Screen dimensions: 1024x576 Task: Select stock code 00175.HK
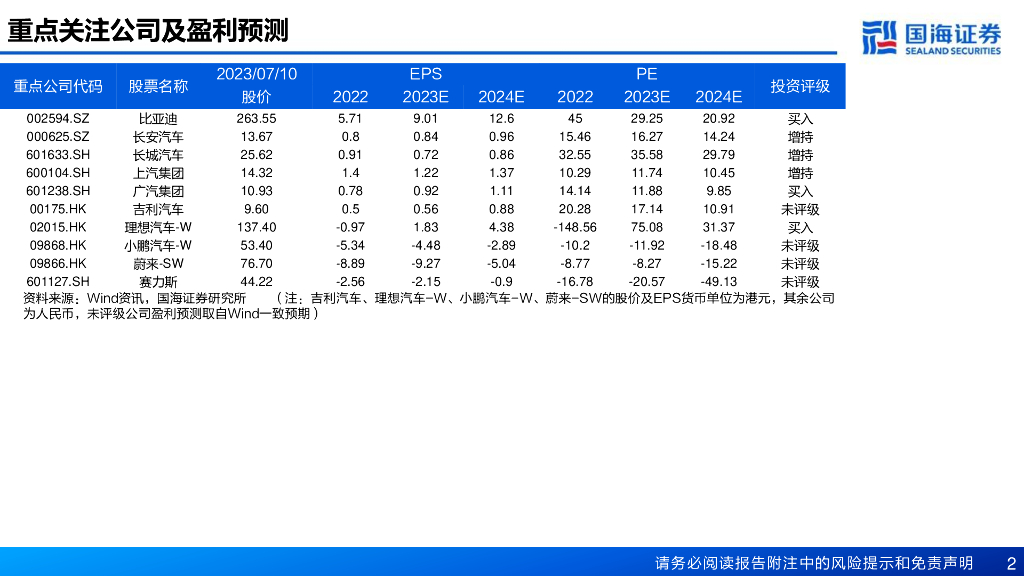coord(58,210)
